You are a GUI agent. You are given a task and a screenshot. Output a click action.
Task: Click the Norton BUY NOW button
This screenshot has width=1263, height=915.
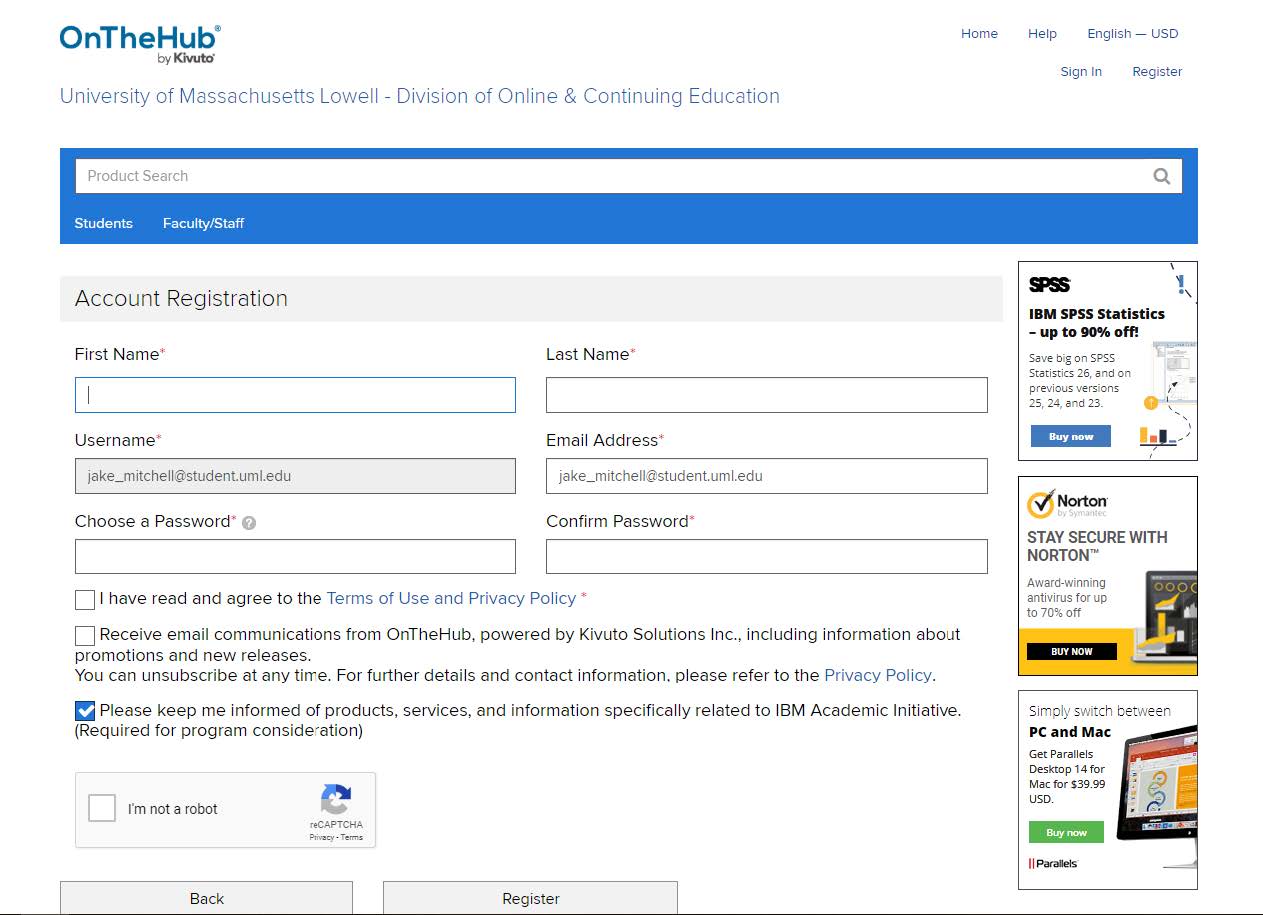tap(1071, 652)
